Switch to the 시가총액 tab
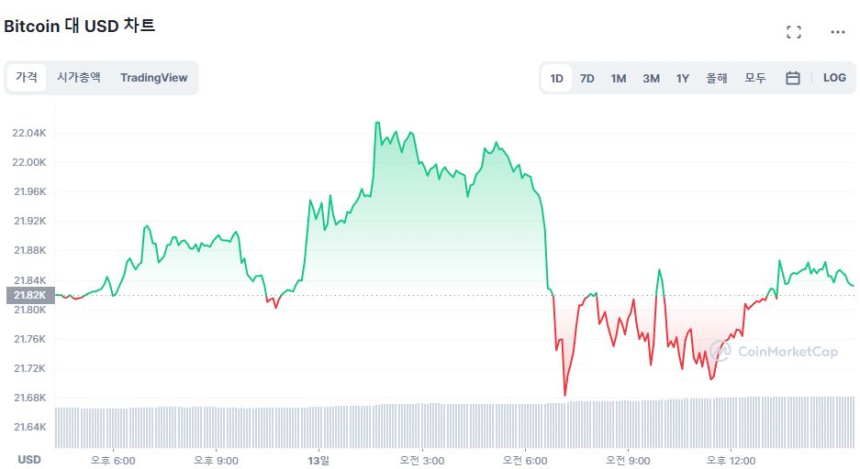This screenshot has height=469, width=860. click(78, 77)
